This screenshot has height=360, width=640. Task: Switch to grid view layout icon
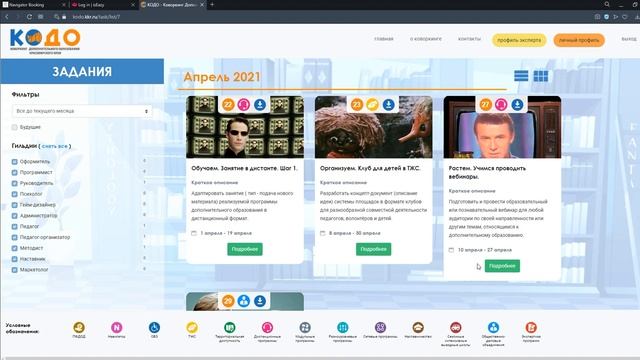(541, 76)
